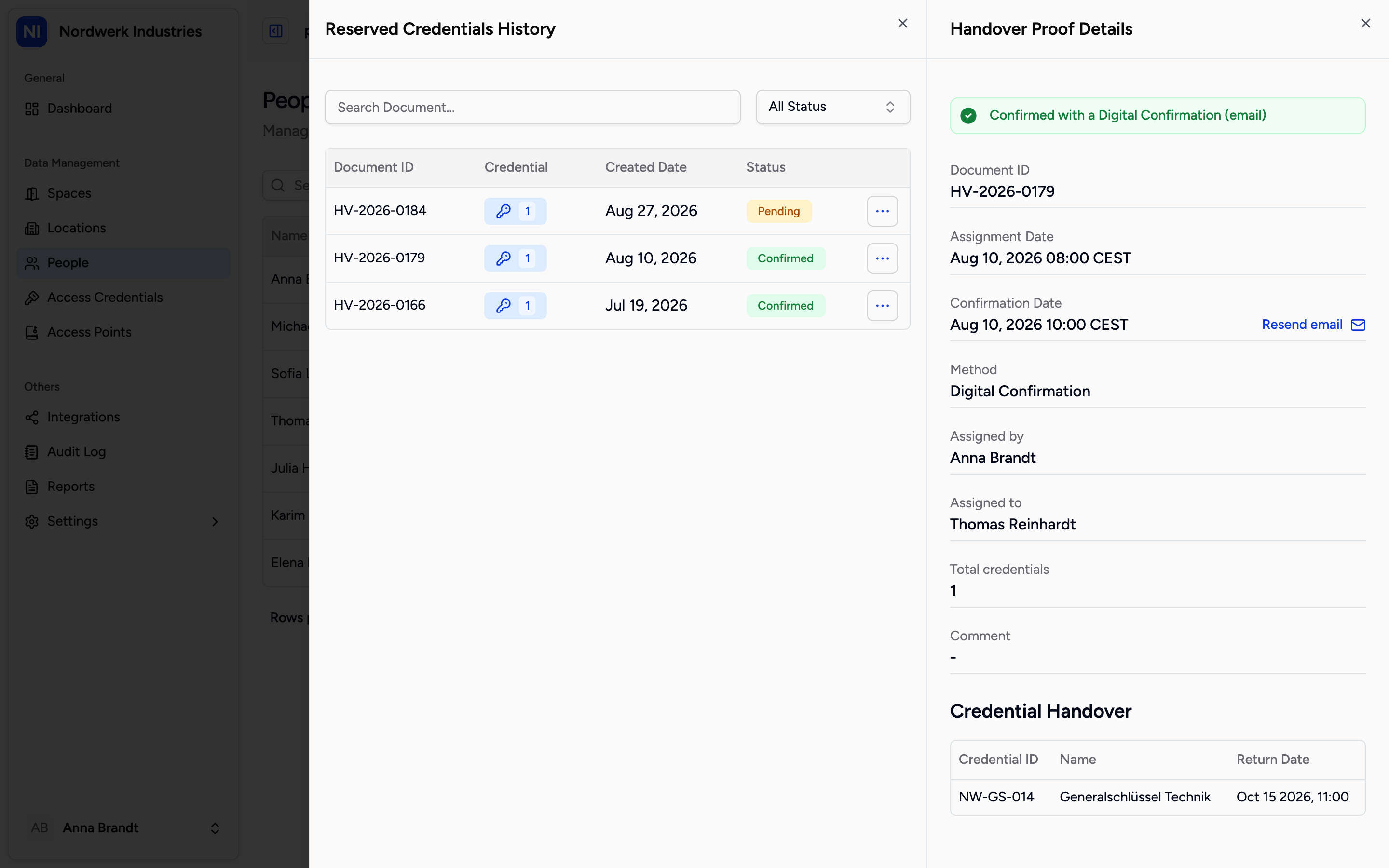1389x868 pixels.
Task: View the Audit Log
Action: [x=123, y=452]
